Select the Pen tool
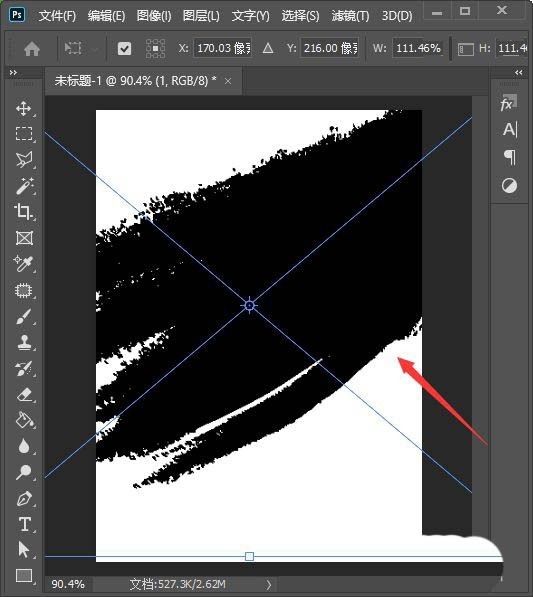This screenshot has width=533, height=597. (24, 498)
